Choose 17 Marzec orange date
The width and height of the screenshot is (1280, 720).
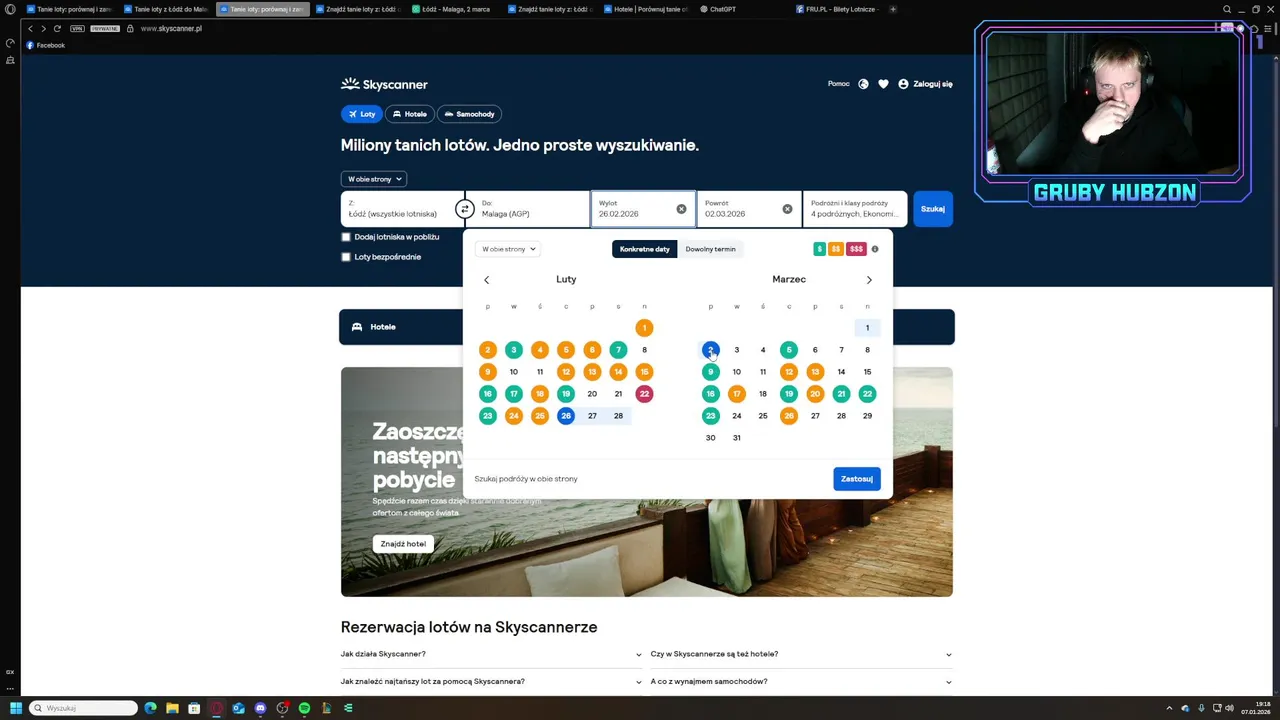737,394
